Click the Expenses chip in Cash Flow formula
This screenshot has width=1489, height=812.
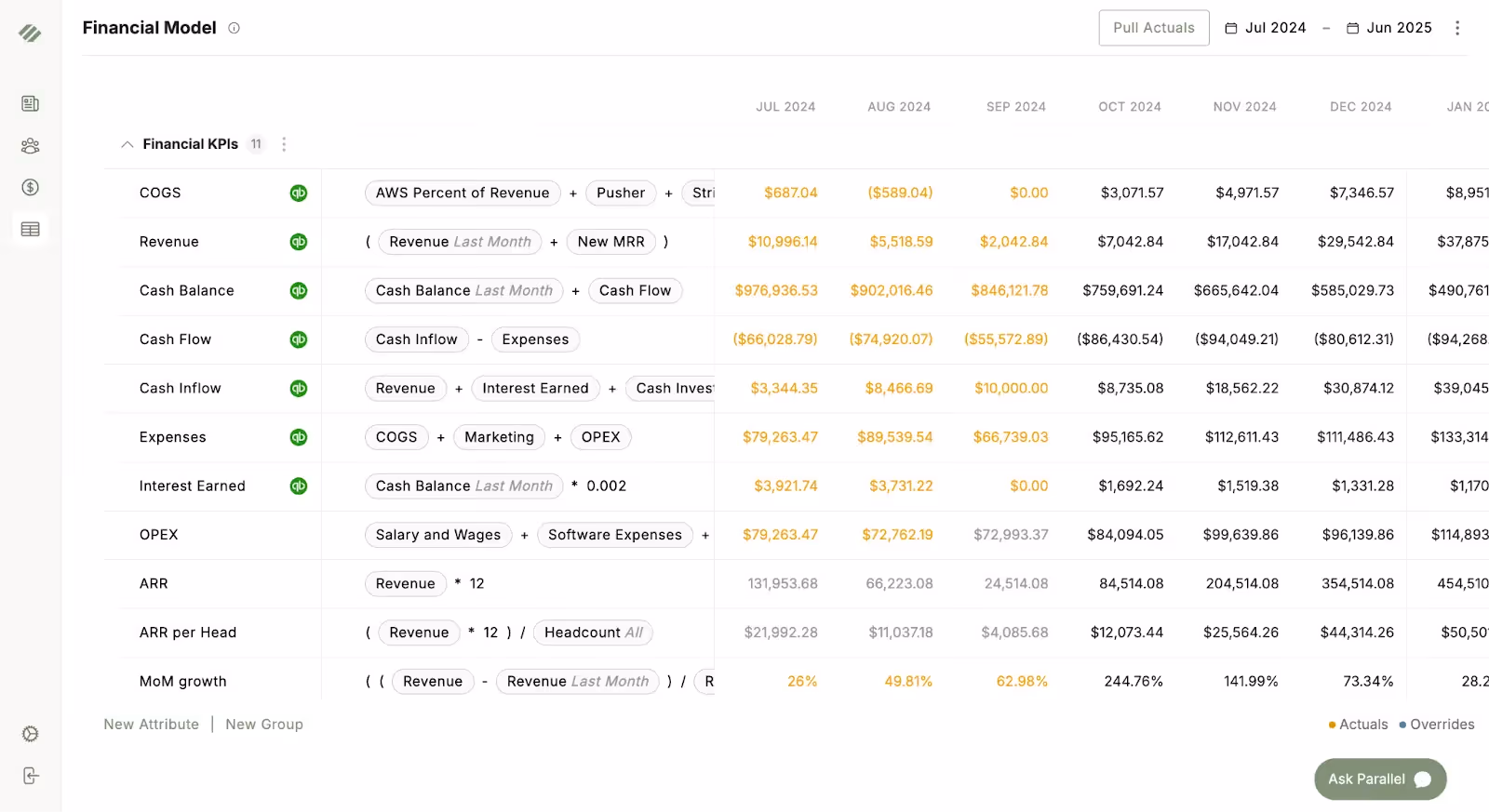[x=535, y=339]
